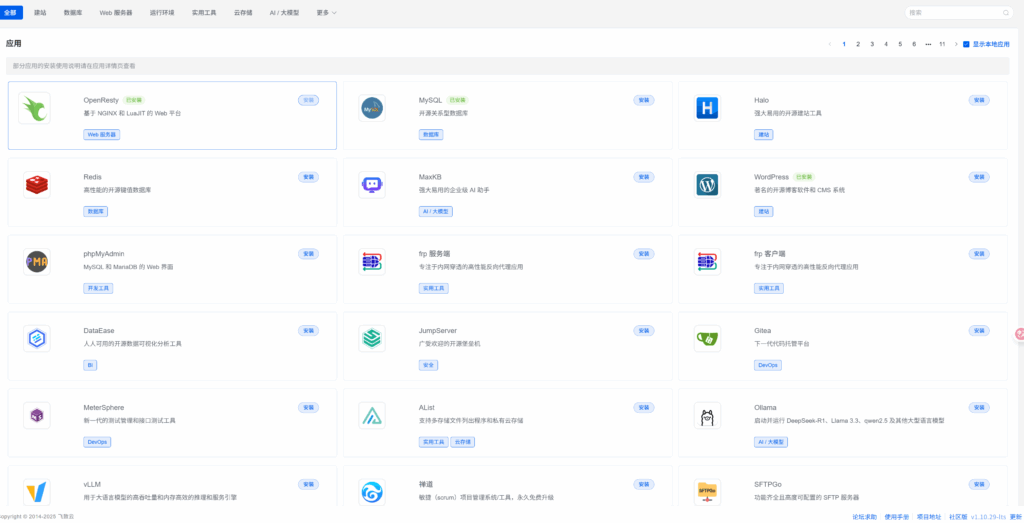Click the 更新 link in footer
This screenshot has width=1024, height=523.
click(1016, 516)
